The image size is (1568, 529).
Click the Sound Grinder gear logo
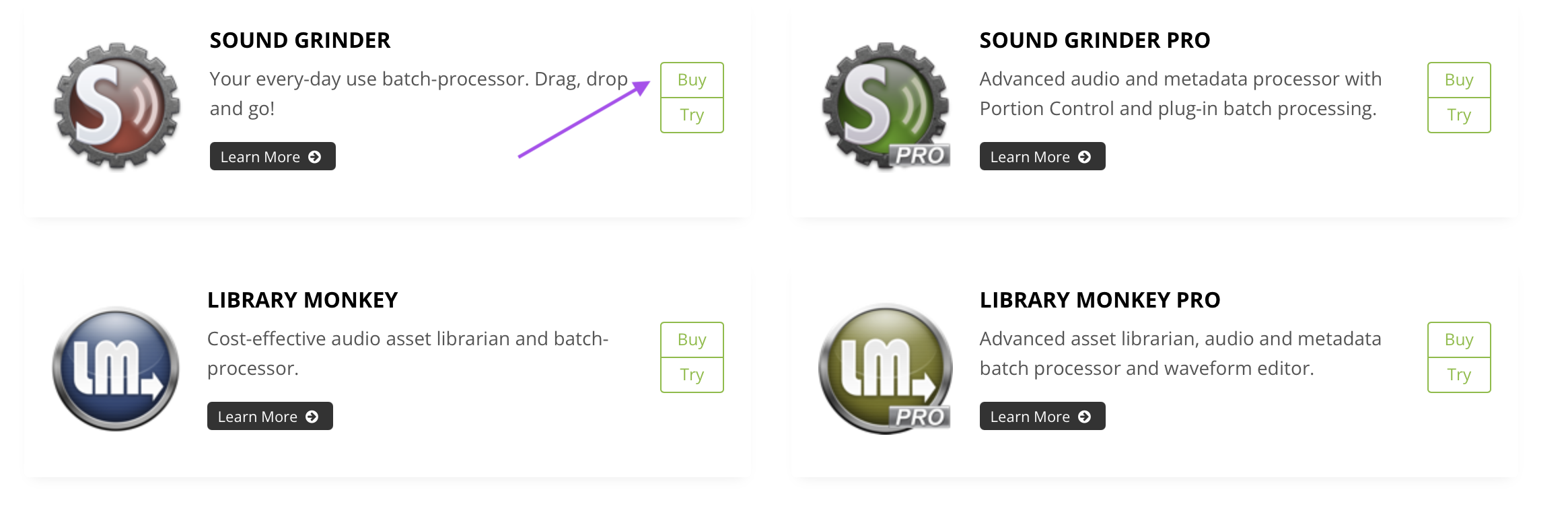point(114,102)
